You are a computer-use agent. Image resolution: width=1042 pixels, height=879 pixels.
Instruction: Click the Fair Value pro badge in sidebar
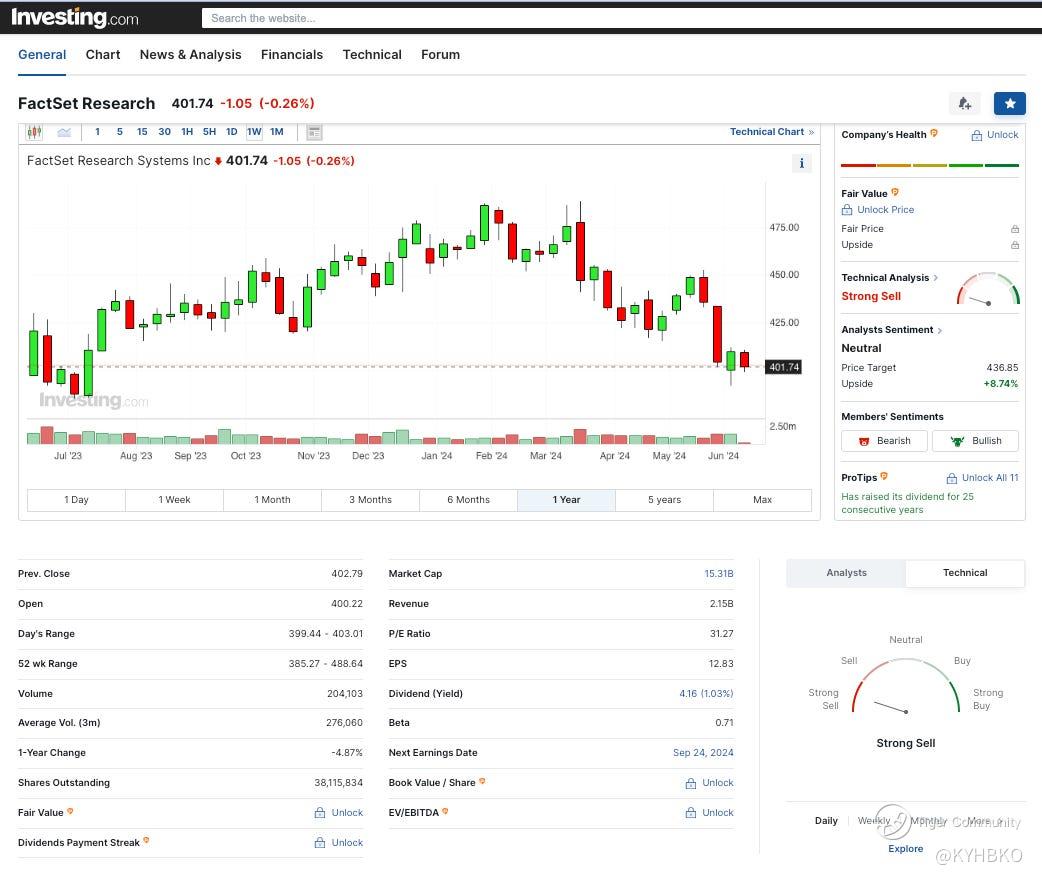(x=895, y=192)
